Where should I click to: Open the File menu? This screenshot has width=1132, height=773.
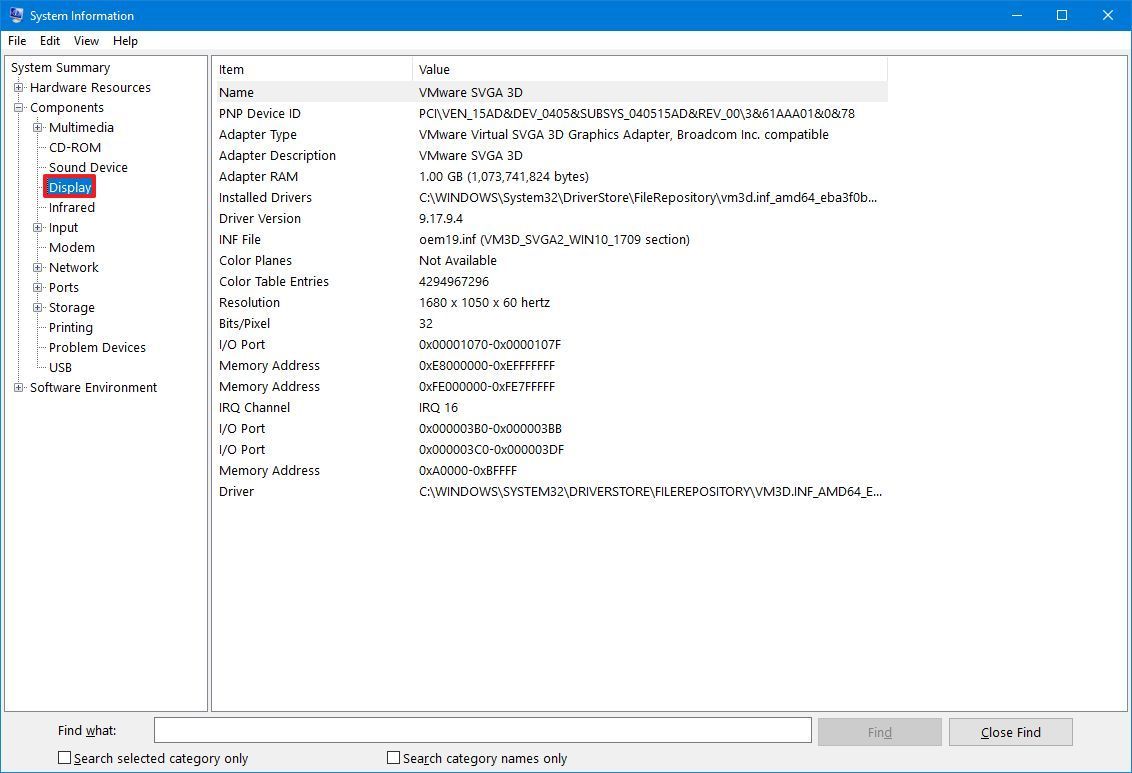16,41
